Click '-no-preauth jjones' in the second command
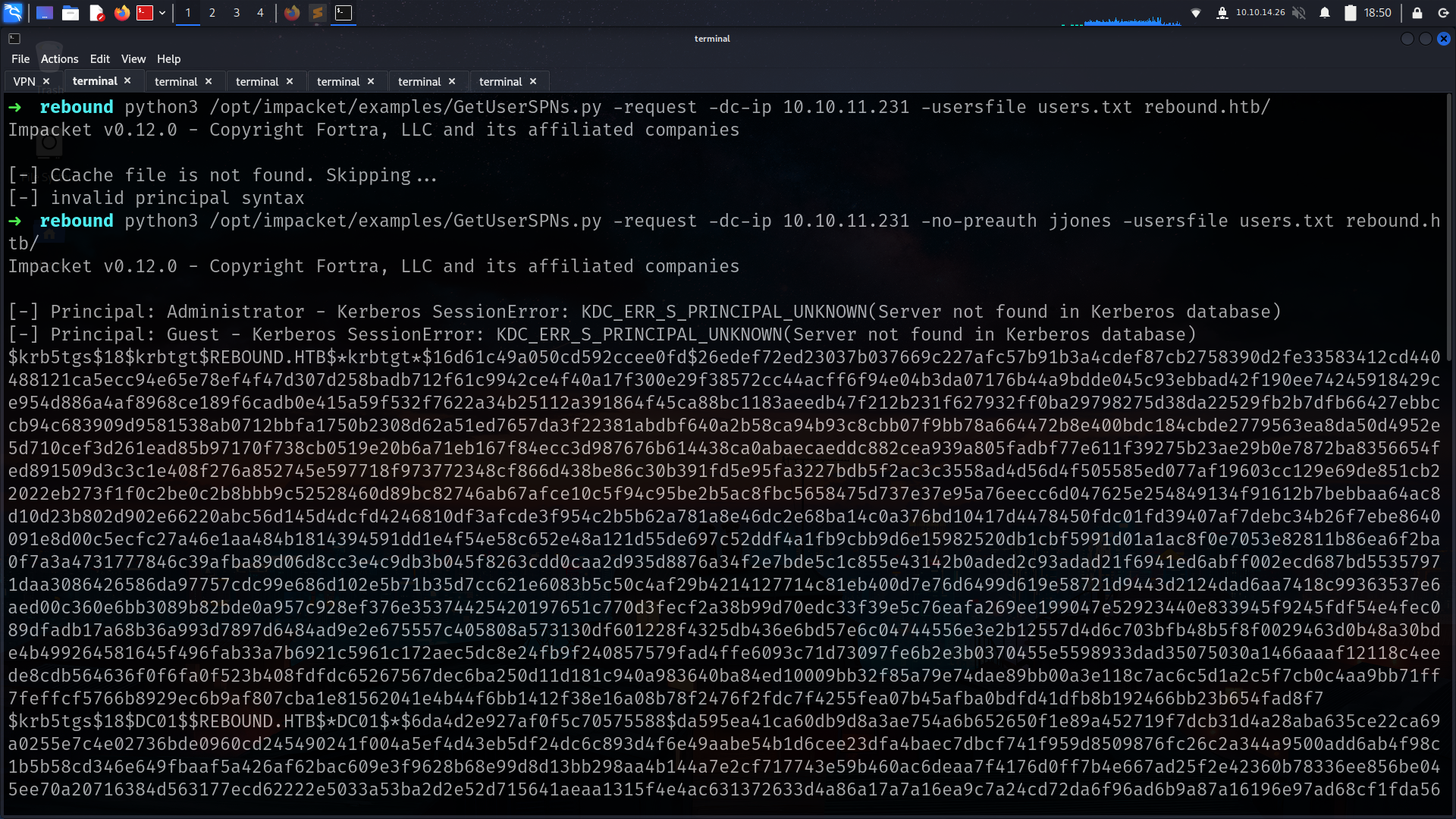 1016,221
